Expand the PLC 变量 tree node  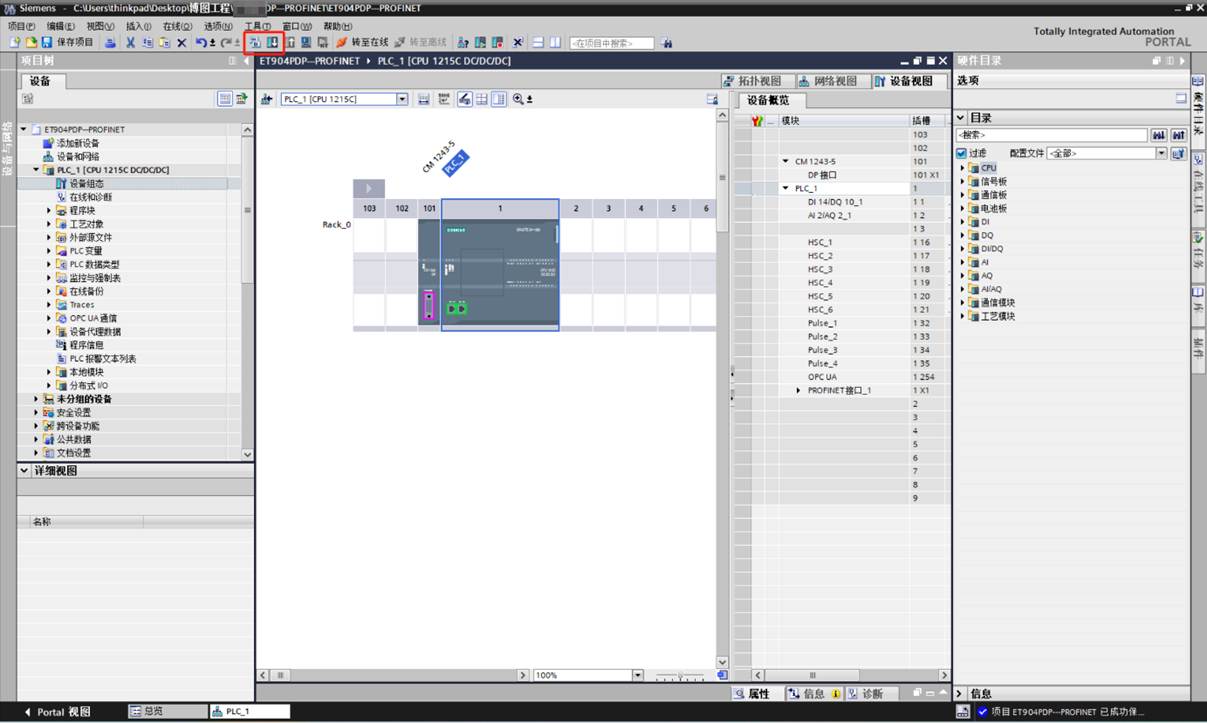click(x=49, y=251)
